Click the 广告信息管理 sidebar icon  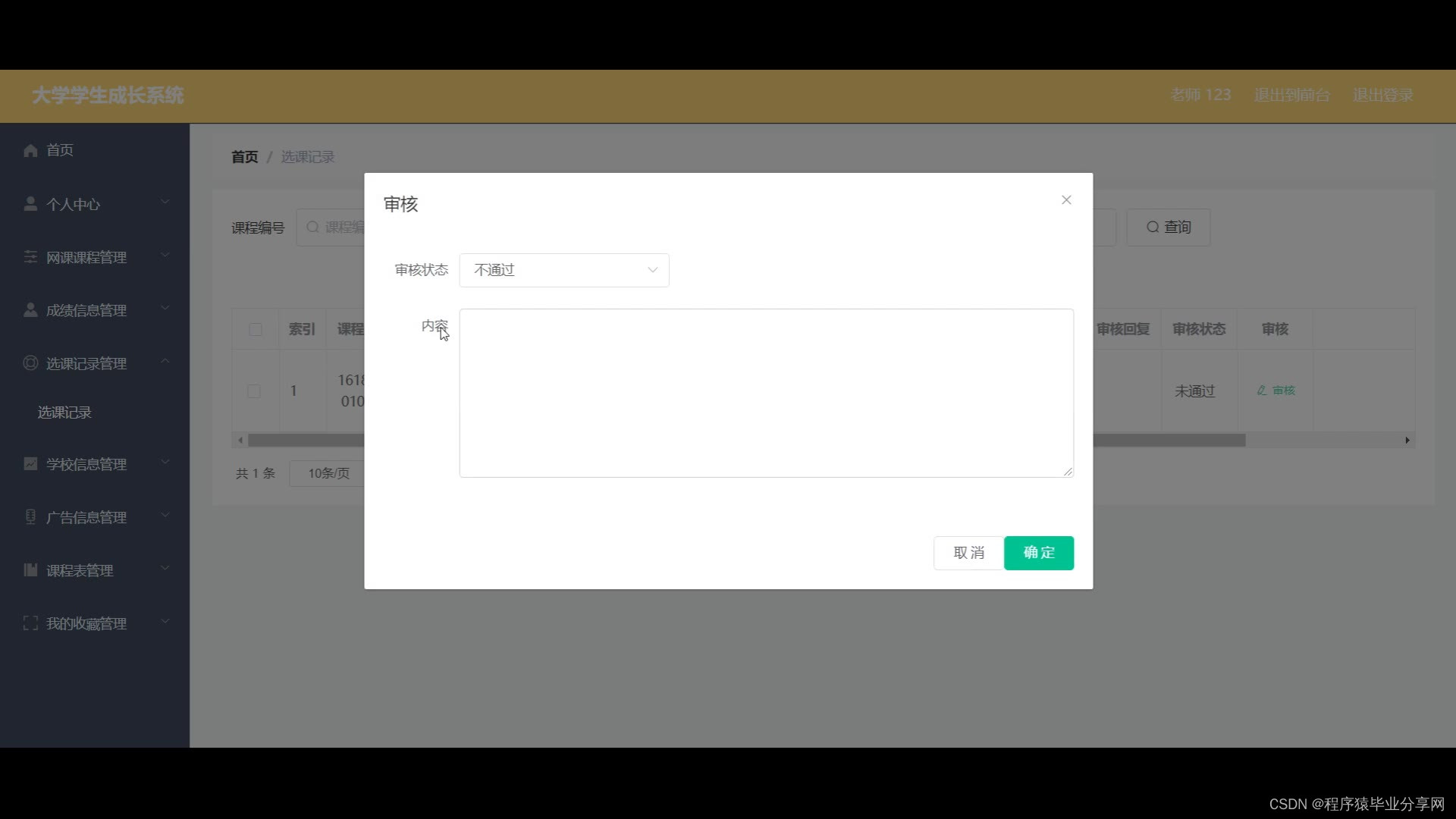coord(30,517)
